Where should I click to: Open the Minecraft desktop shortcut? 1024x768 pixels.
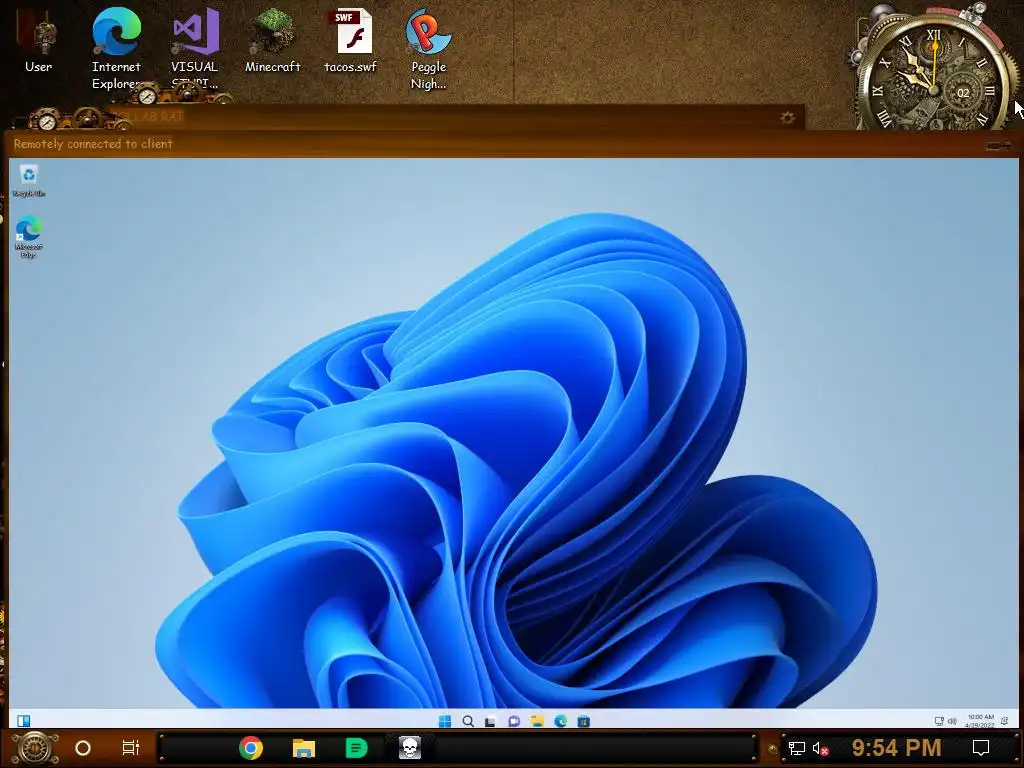point(272,40)
